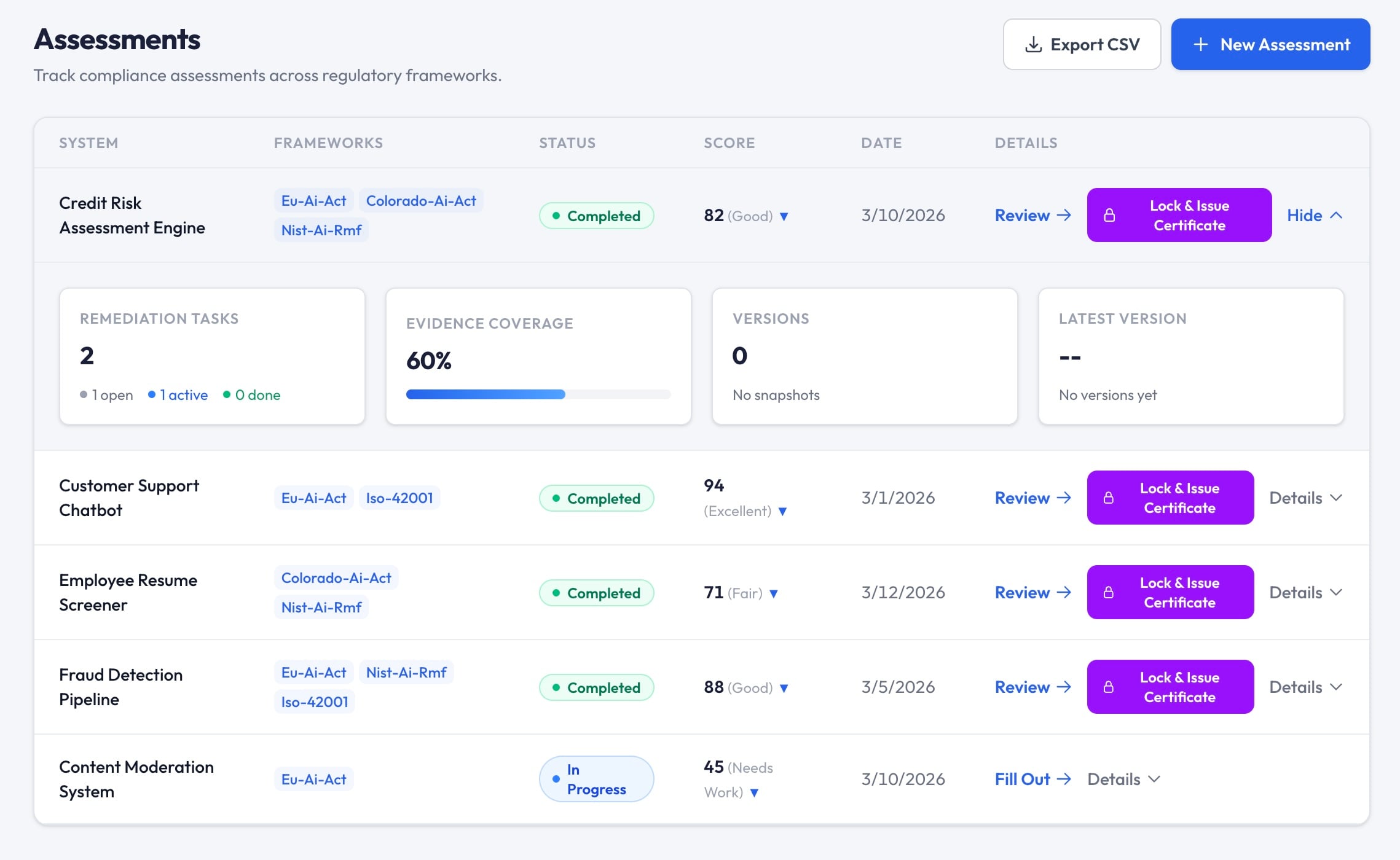Expand Details for Content Moderation System

pyautogui.click(x=1123, y=780)
